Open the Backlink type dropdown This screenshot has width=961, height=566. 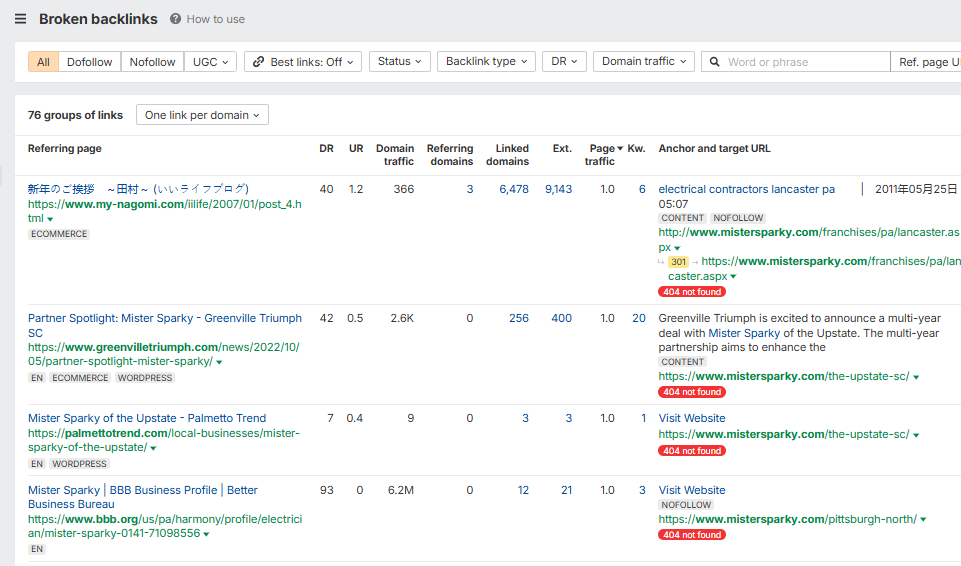coord(486,61)
